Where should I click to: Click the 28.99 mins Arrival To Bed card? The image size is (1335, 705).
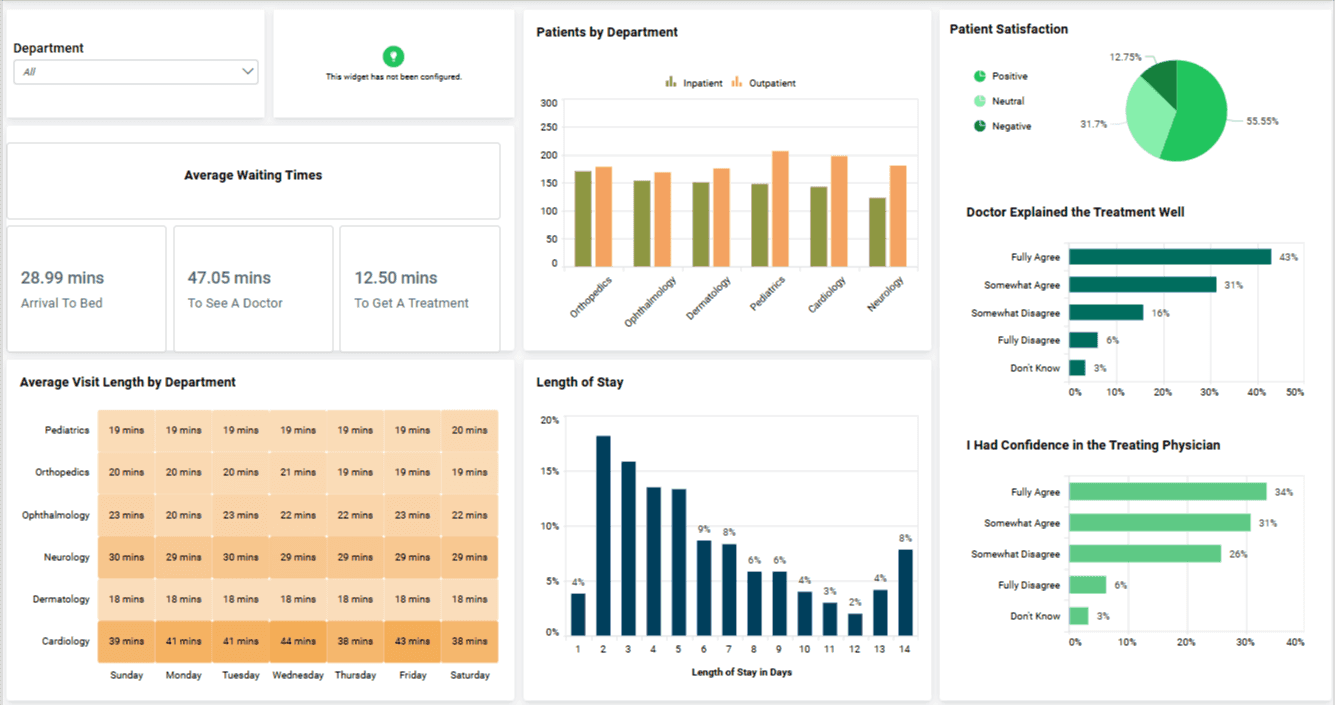point(86,289)
